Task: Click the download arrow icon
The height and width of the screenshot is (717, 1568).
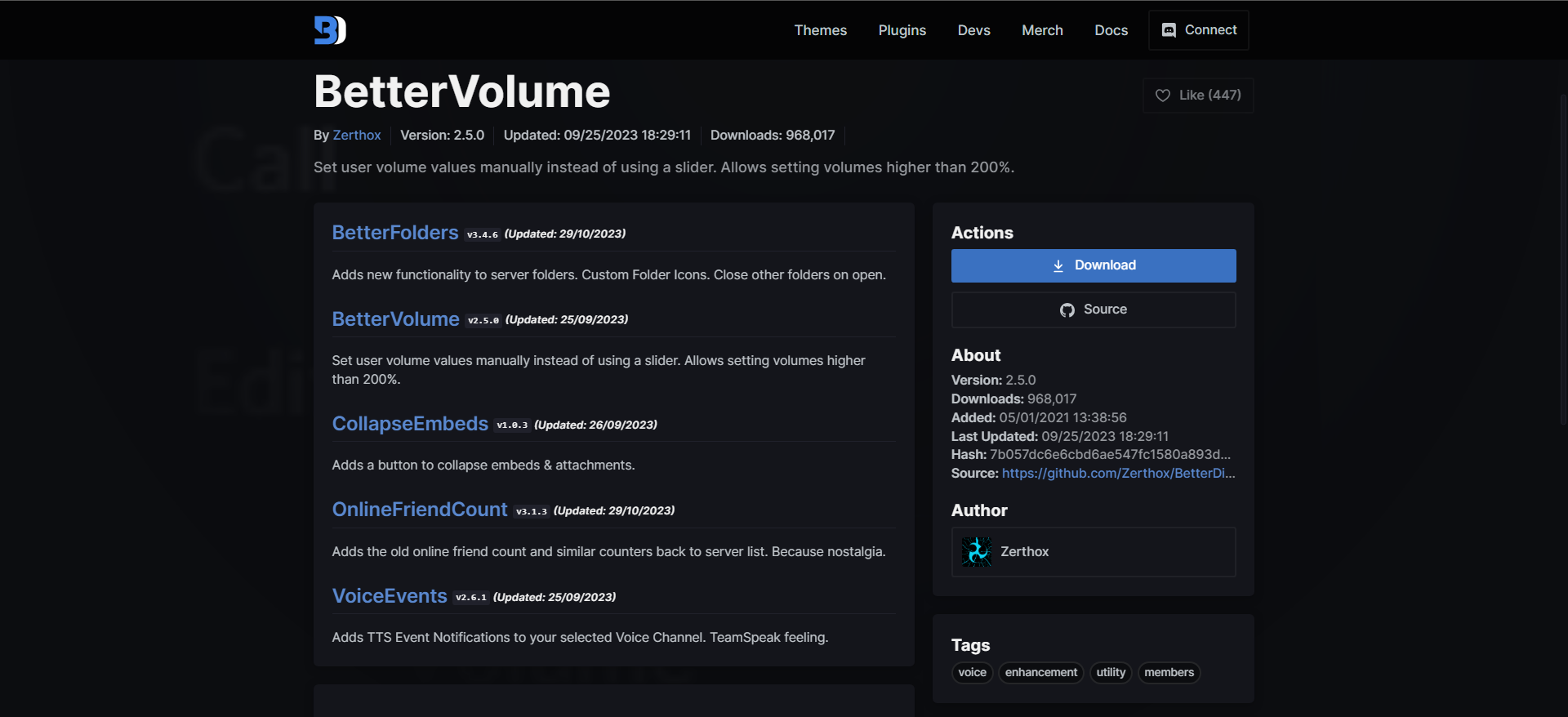Action: point(1058,265)
